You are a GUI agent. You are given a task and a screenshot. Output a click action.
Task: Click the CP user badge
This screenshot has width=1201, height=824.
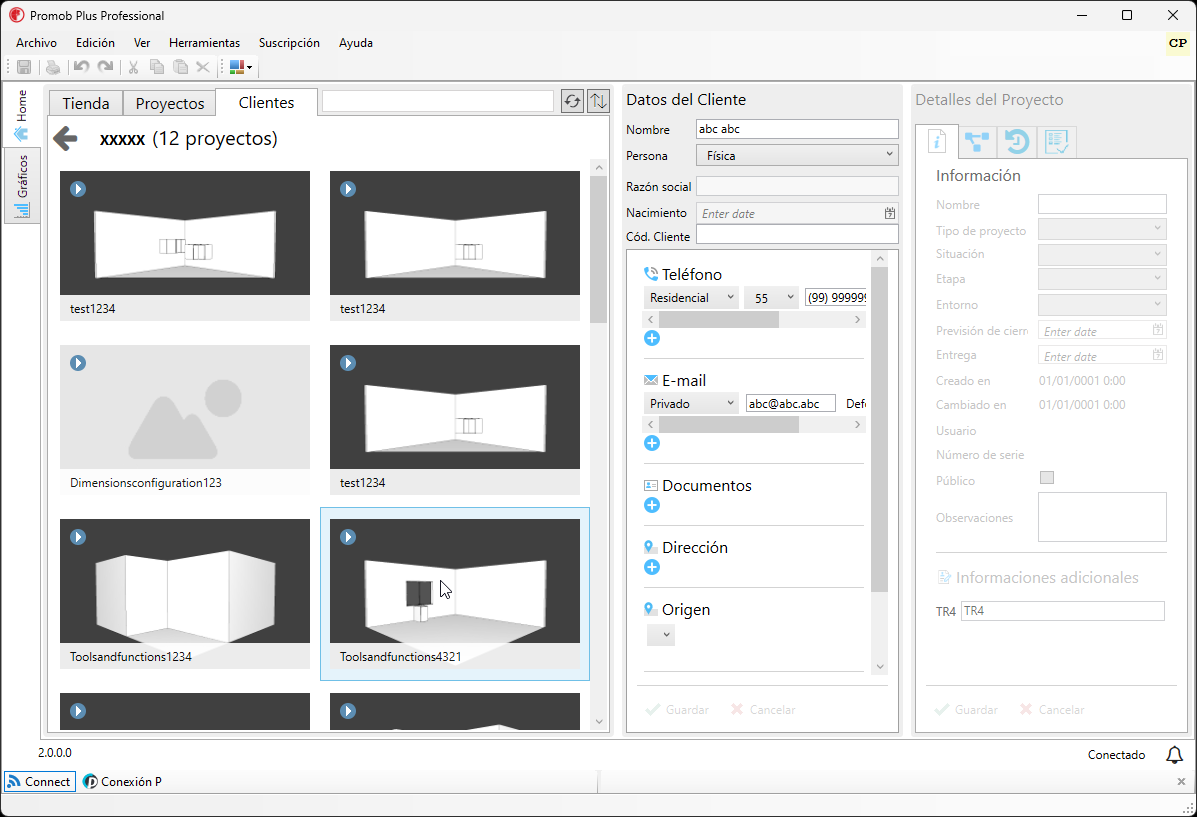click(x=1177, y=43)
